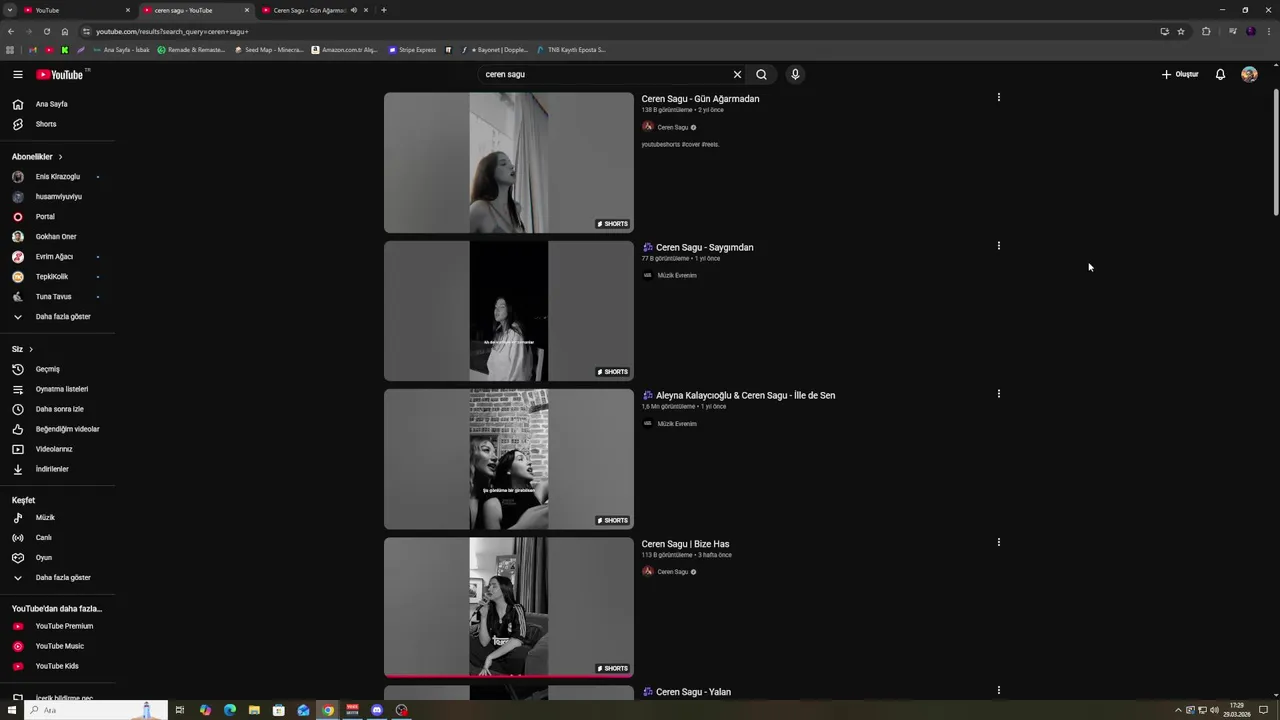The width and height of the screenshot is (1280, 720).
Task: Click the magnifier search button
Action: 761,74
